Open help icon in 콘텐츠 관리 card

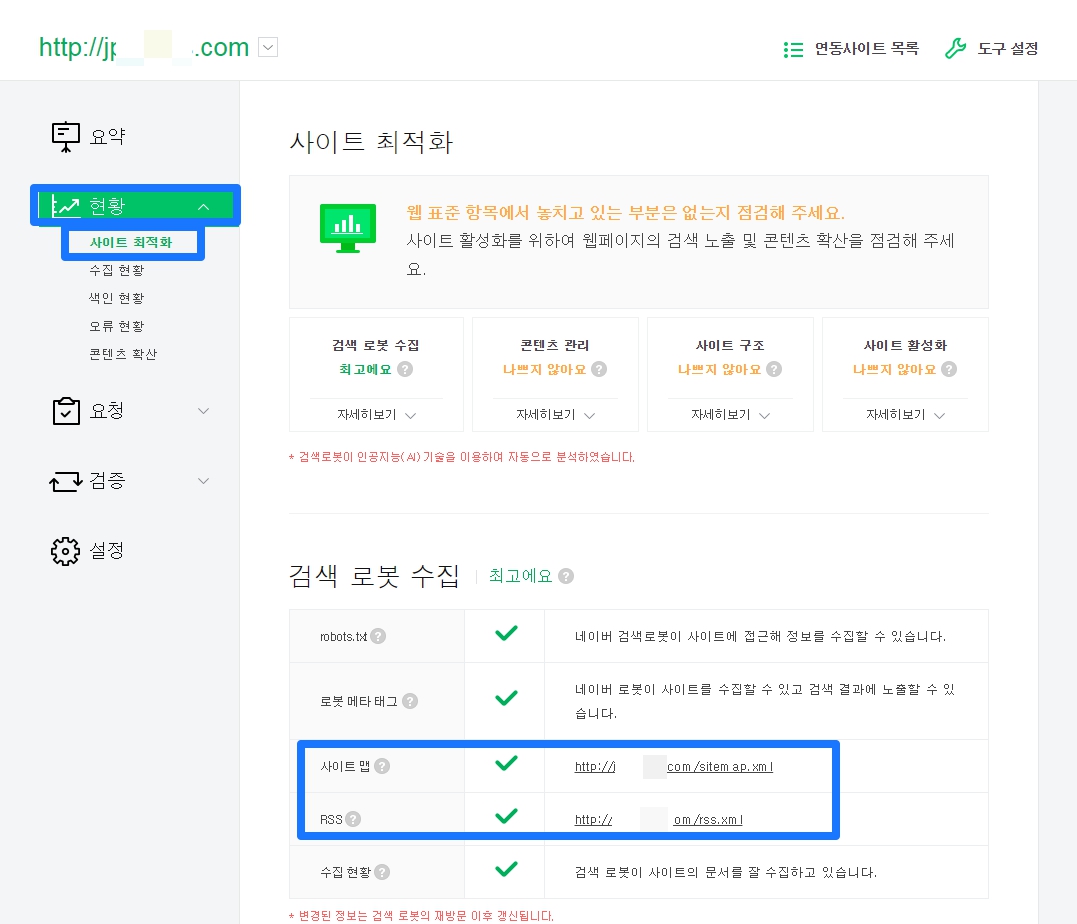point(599,369)
